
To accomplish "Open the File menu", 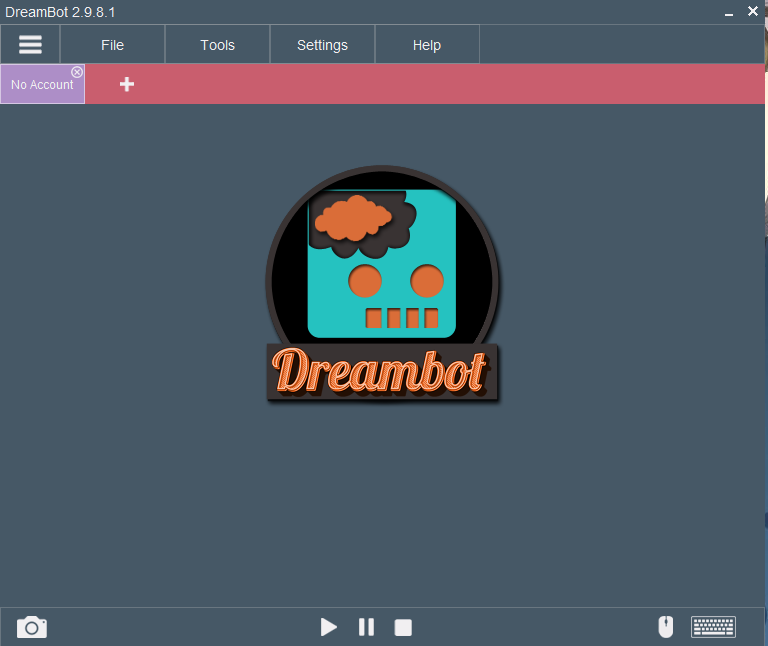I will [112, 45].
